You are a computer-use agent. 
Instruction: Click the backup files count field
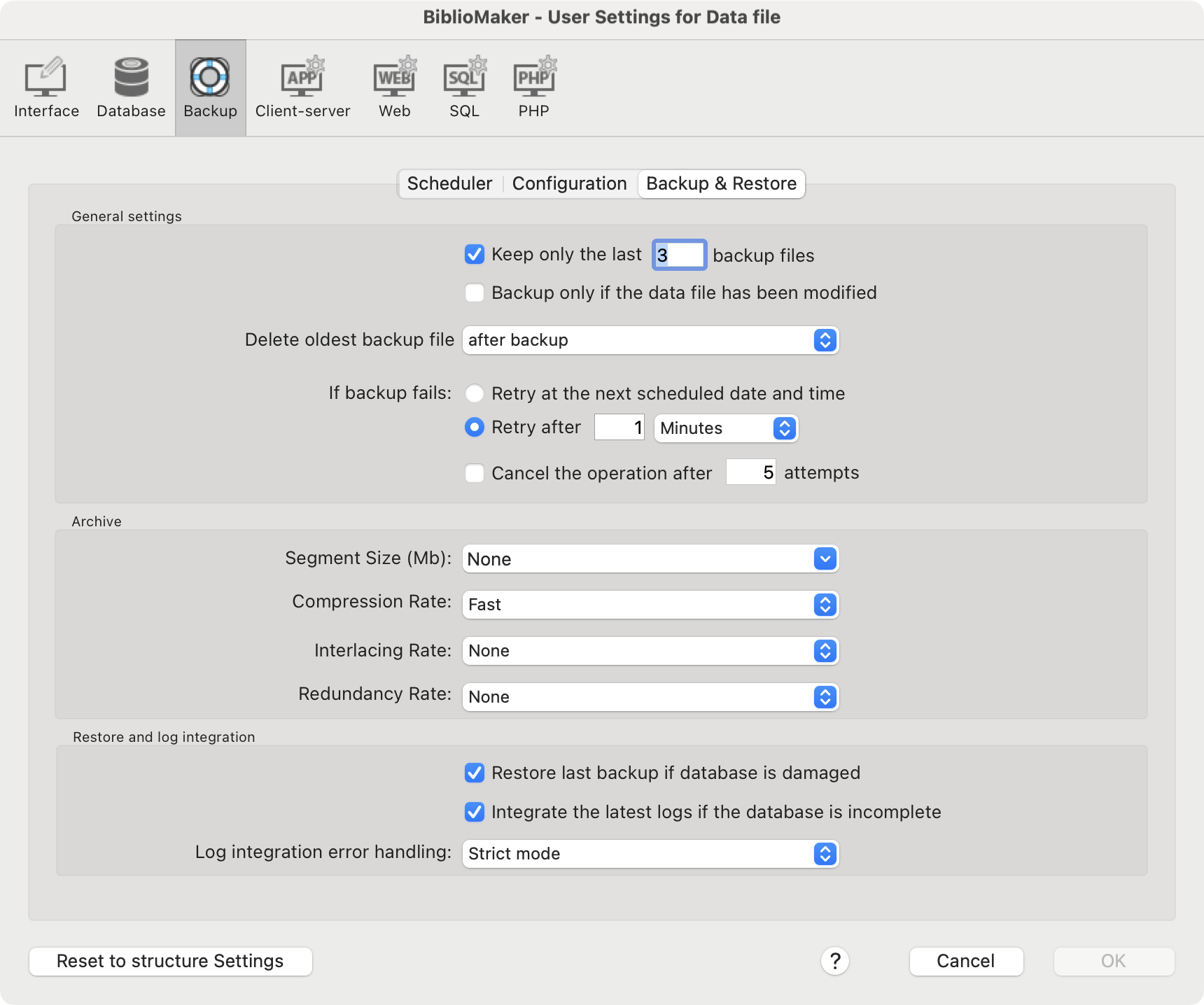pyautogui.click(x=679, y=255)
